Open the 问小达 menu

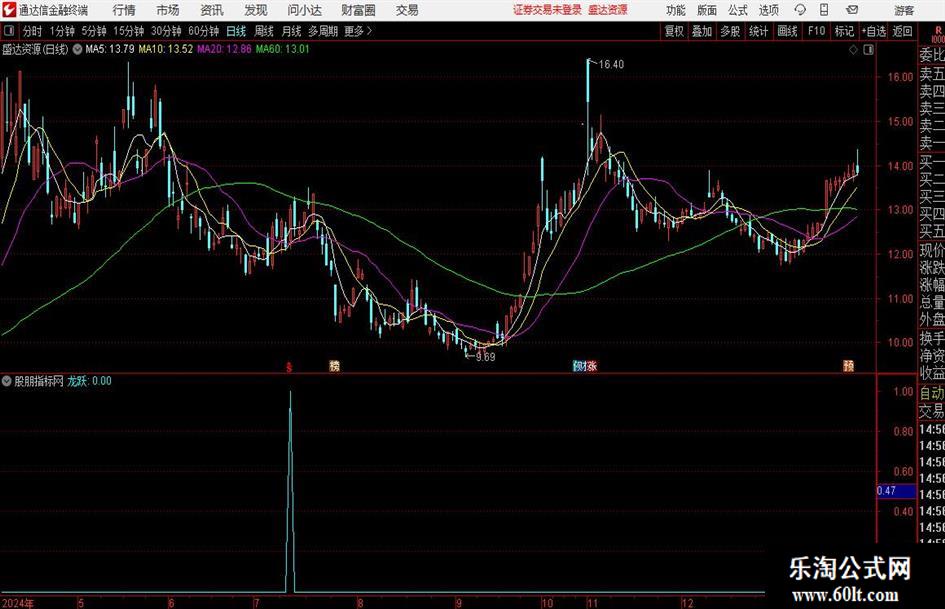tap(304, 10)
